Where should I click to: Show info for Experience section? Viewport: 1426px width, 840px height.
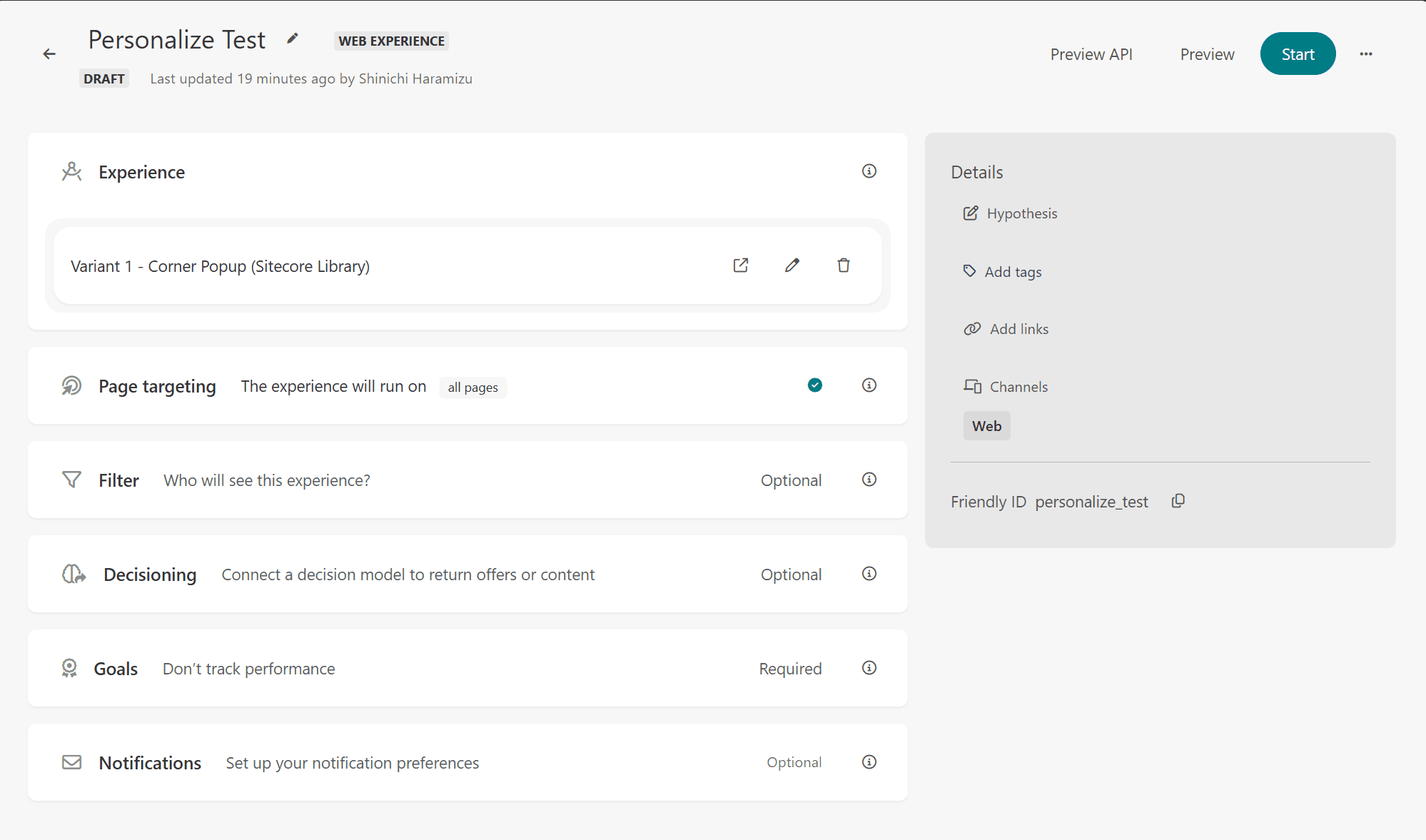point(869,171)
